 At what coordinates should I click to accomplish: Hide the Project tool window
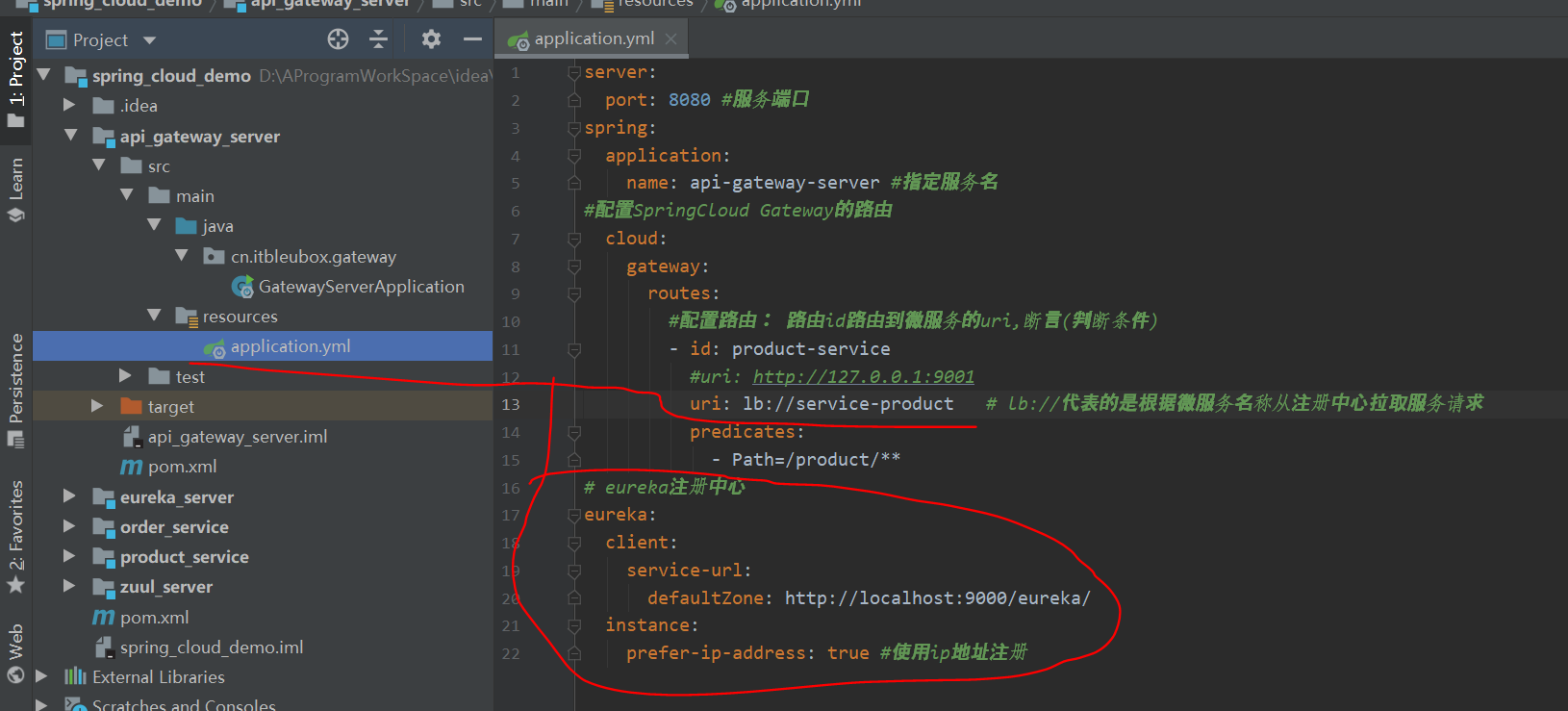(472, 39)
